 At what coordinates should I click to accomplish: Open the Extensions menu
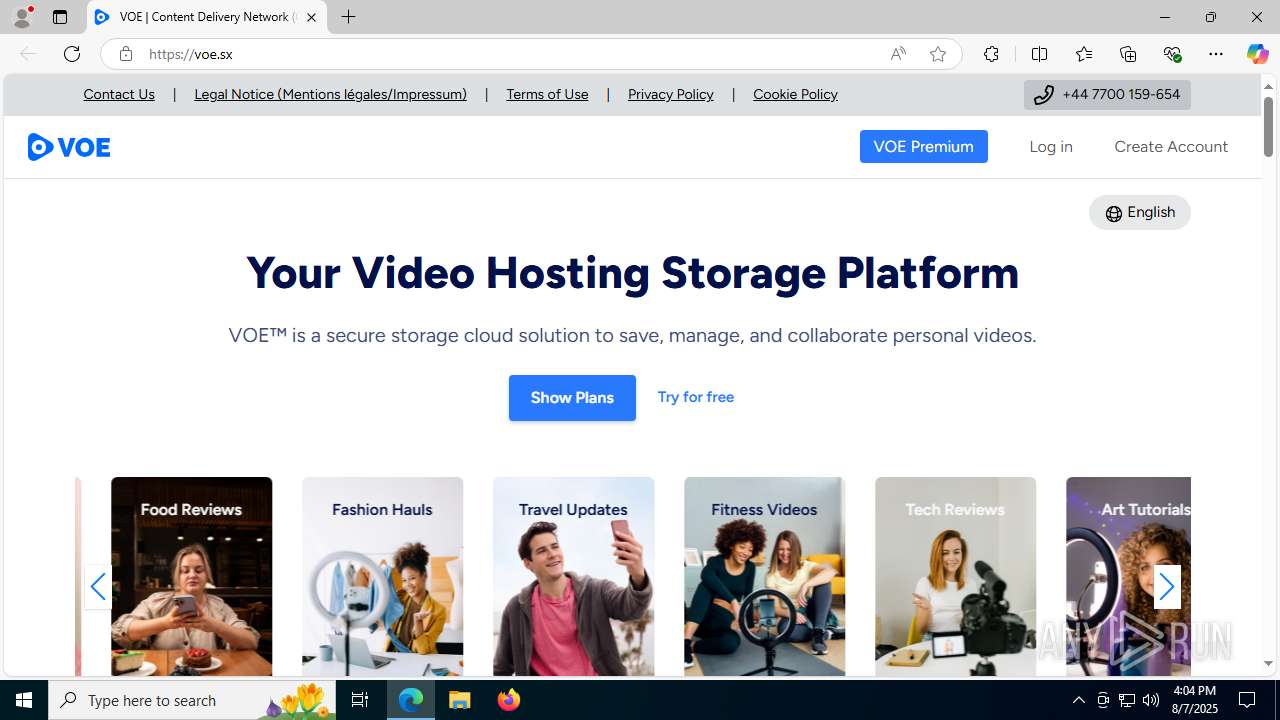[991, 54]
